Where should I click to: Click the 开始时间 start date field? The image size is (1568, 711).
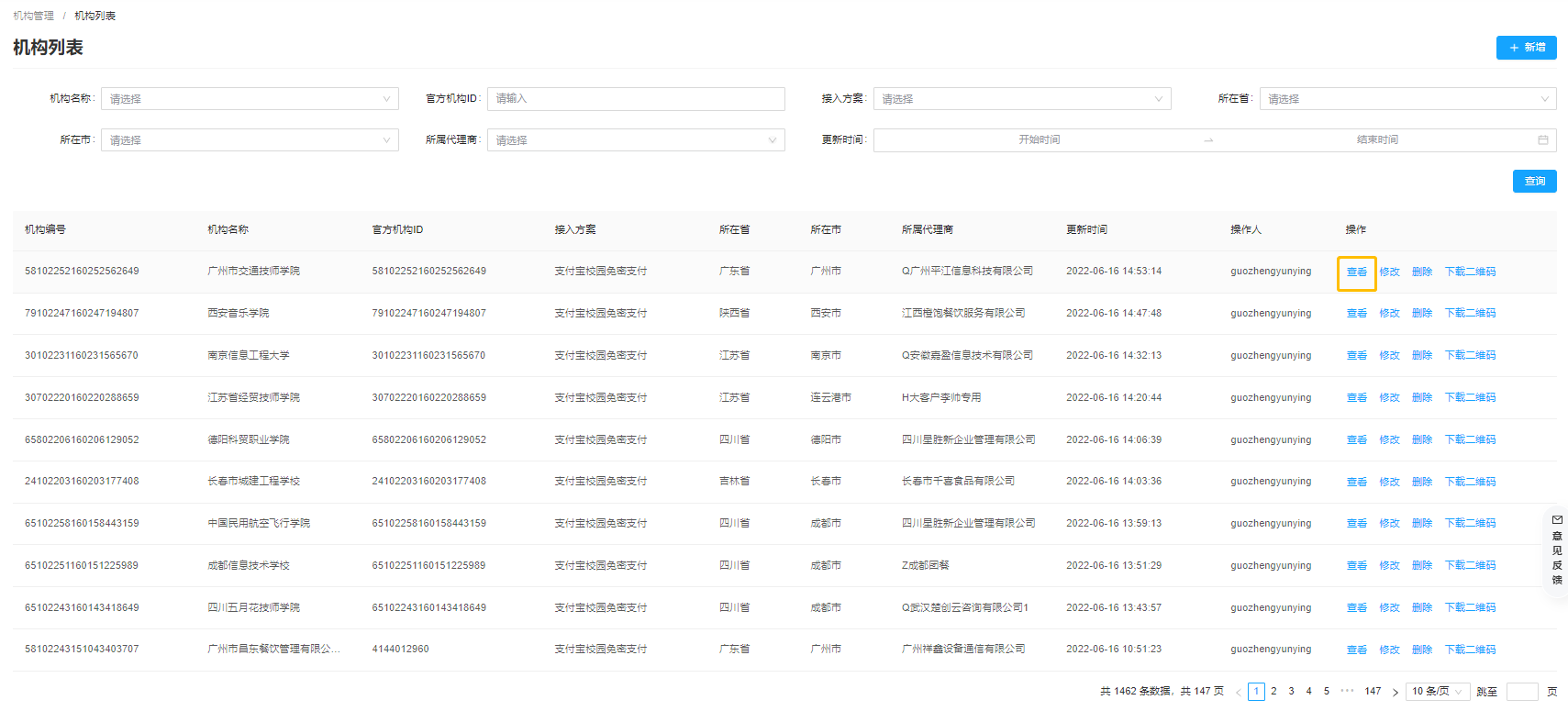click(1039, 140)
